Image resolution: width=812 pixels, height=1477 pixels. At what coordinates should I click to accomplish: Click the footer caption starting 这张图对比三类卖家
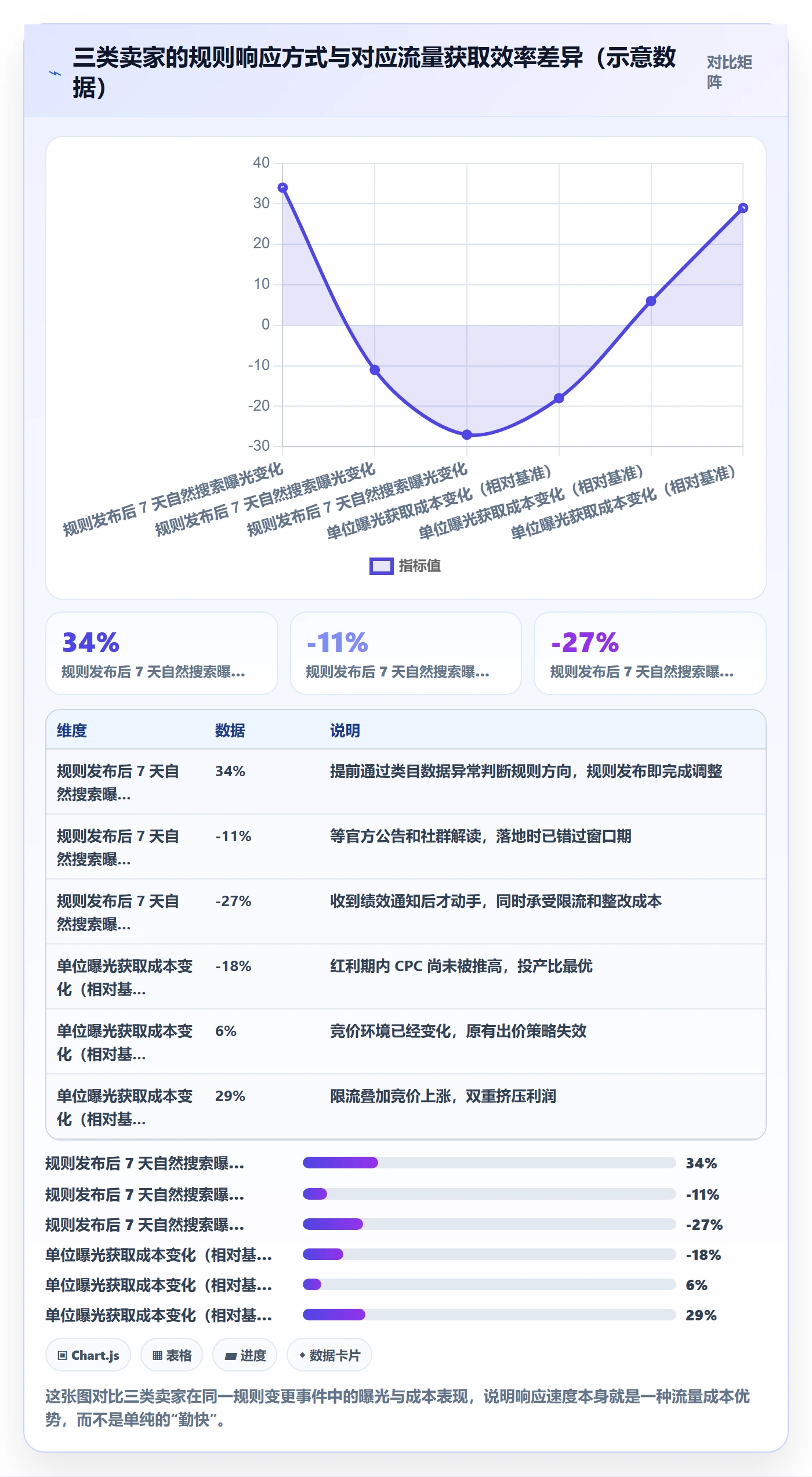pyautogui.click(x=398, y=1407)
